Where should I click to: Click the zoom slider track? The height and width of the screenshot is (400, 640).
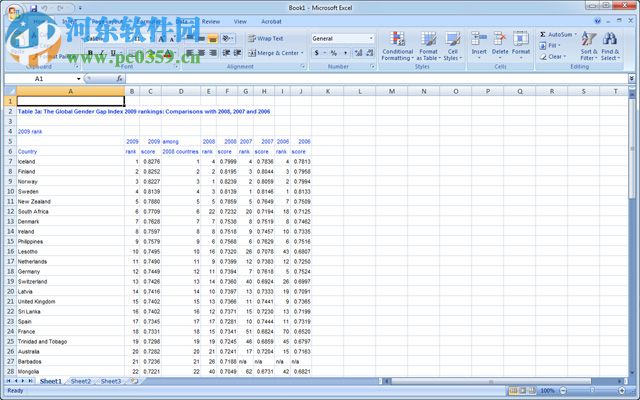[x=592, y=391]
